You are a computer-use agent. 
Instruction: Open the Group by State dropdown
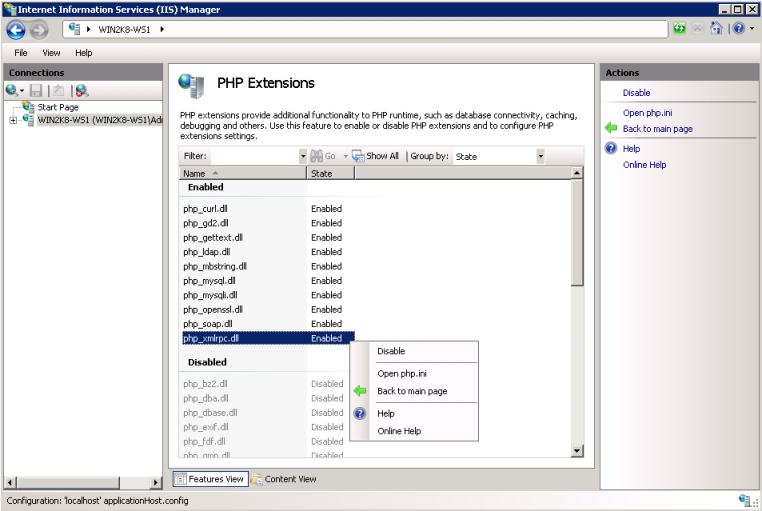(540, 156)
